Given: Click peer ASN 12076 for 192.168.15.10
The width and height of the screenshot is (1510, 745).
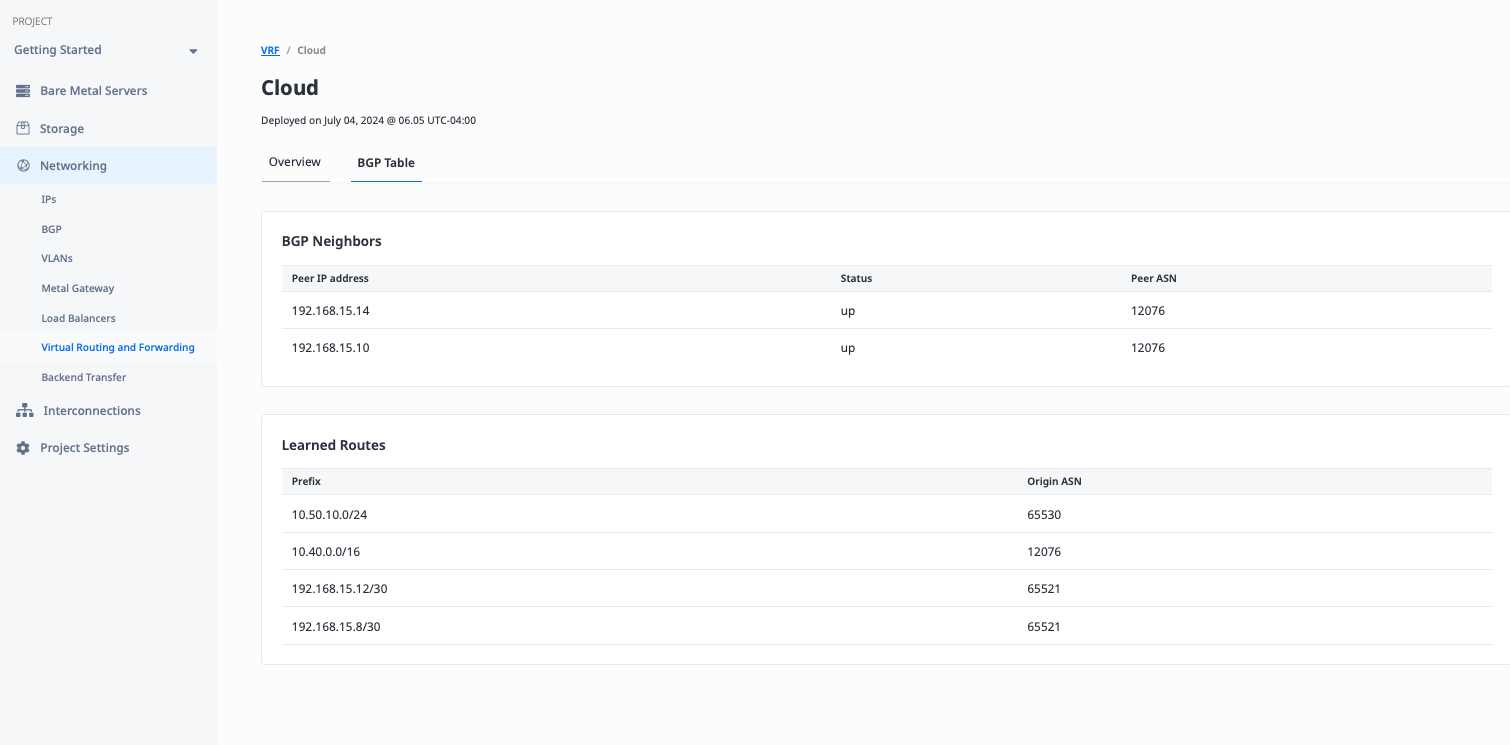Looking at the screenshot, I should (1148, 348).
